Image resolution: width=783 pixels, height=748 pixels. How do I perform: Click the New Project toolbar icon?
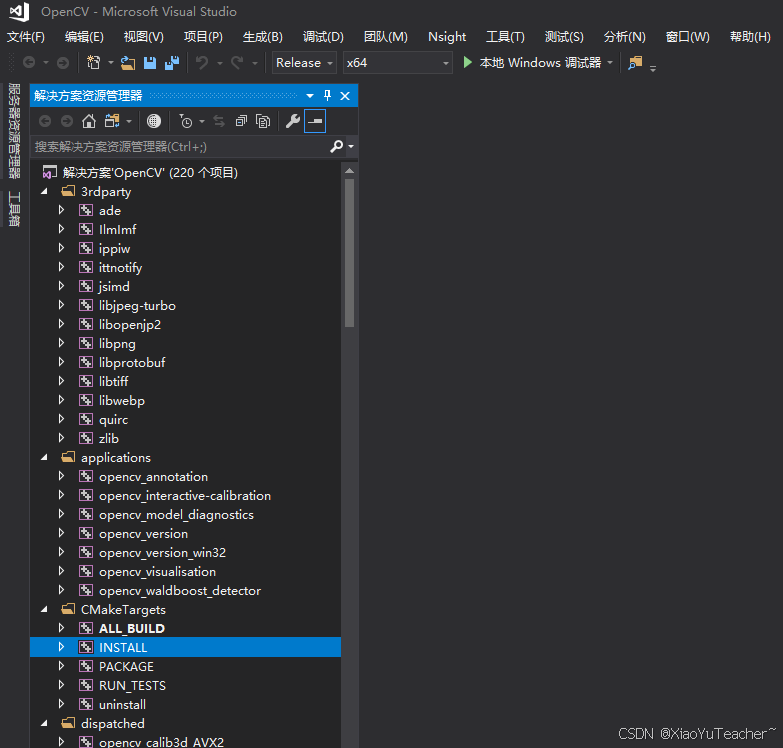[x=93, y=63]
